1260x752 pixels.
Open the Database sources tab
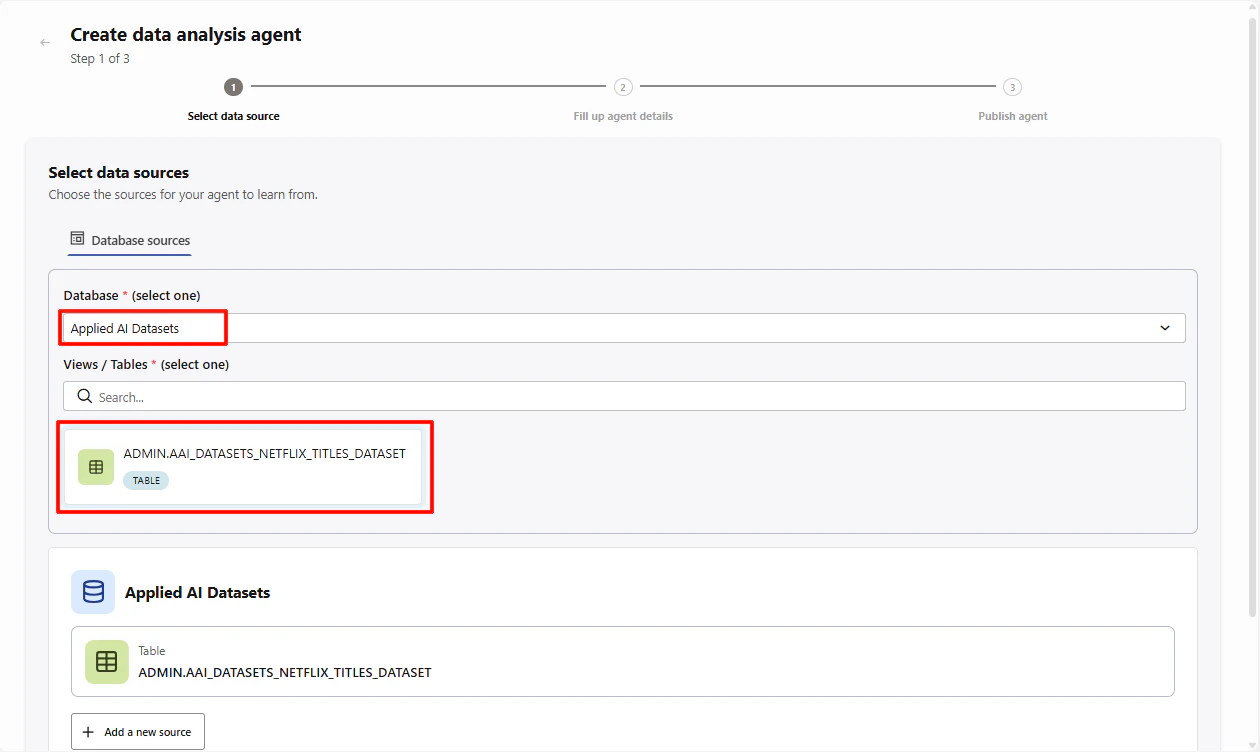pyautogui.click(x=130, y=240)
